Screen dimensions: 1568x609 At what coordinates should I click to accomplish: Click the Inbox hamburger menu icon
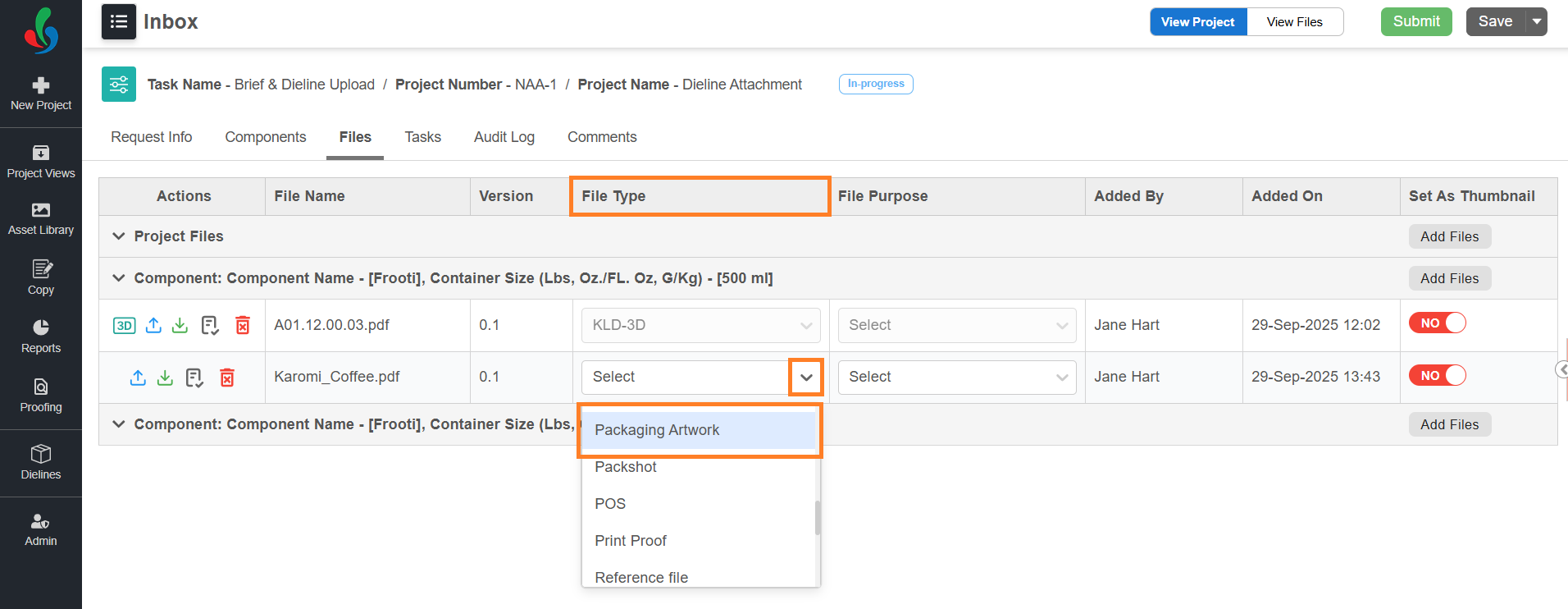(x=119, y=22)
